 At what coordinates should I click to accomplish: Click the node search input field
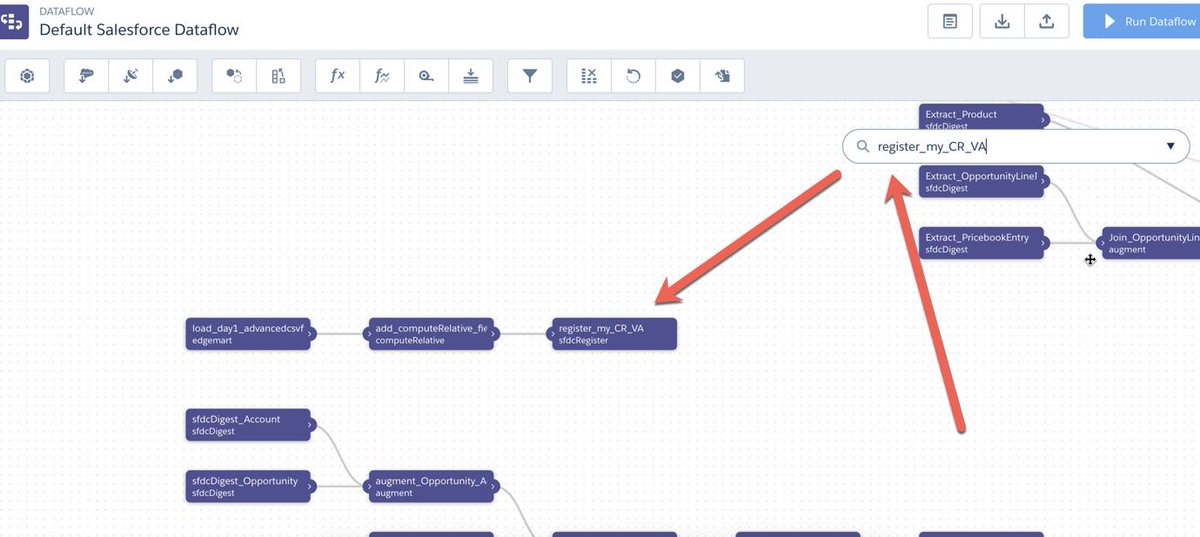point(1015,147)
